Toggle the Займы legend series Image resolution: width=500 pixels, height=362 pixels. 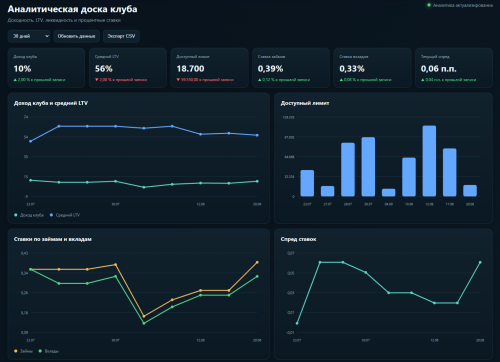[23, 351]
